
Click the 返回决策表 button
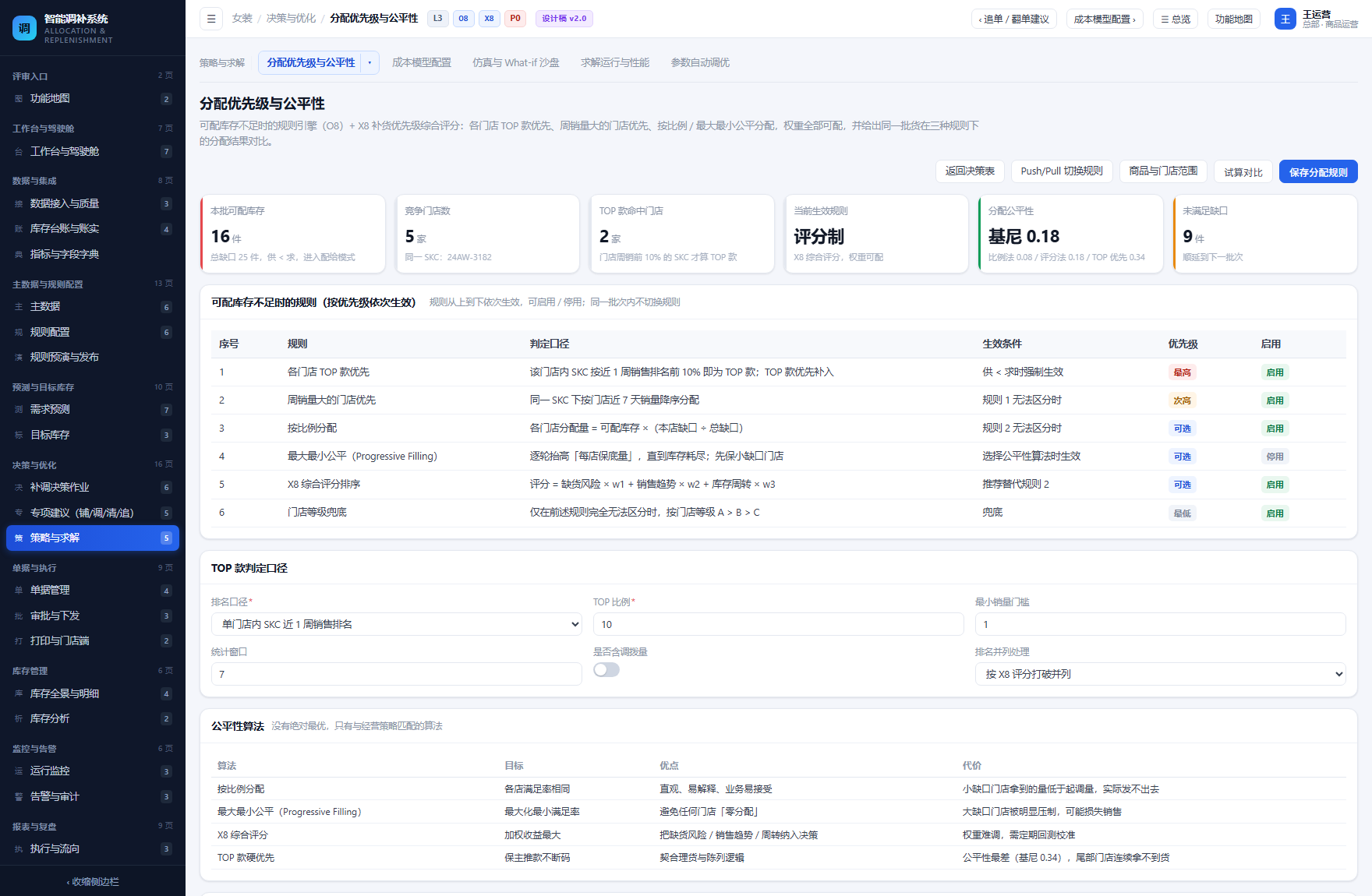[970, 171]
